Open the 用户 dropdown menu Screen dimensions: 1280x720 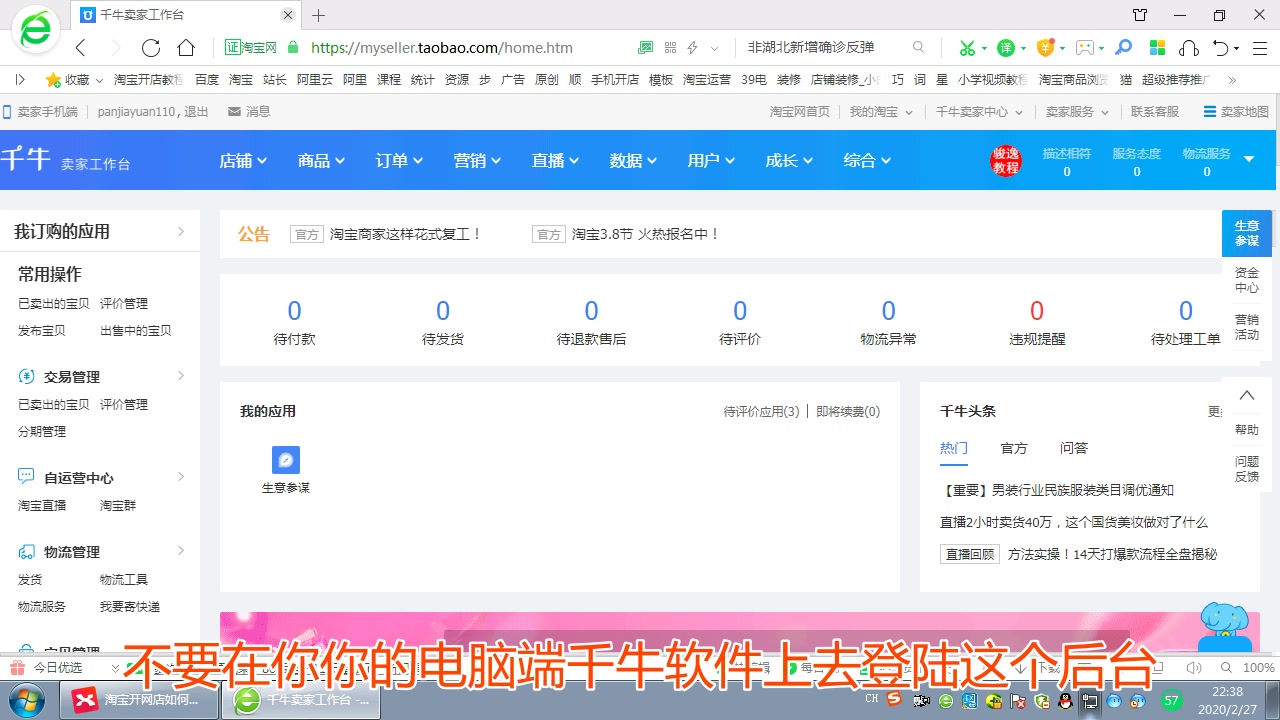pyautogui.click(x=710, y=160)
